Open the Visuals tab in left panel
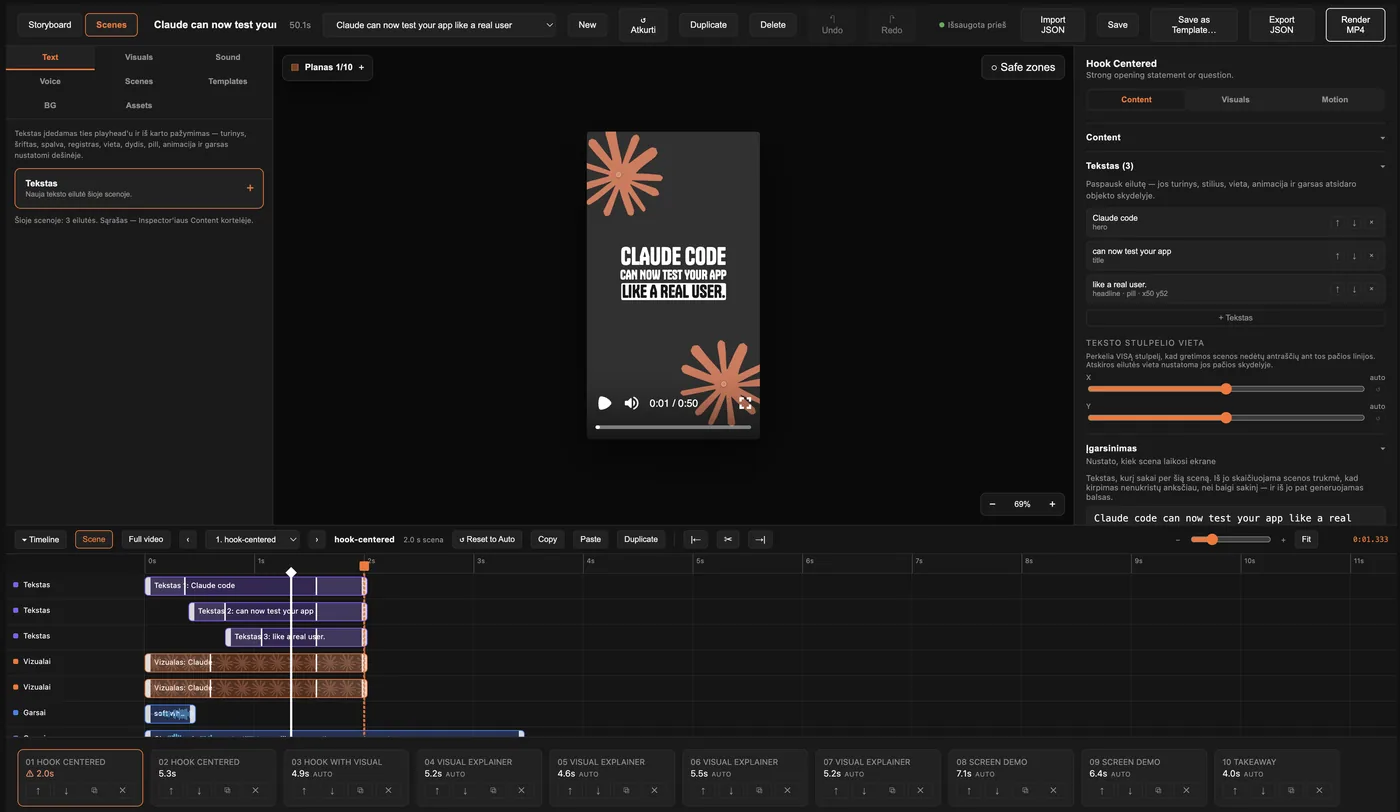1400x812 pixels. 139,57
